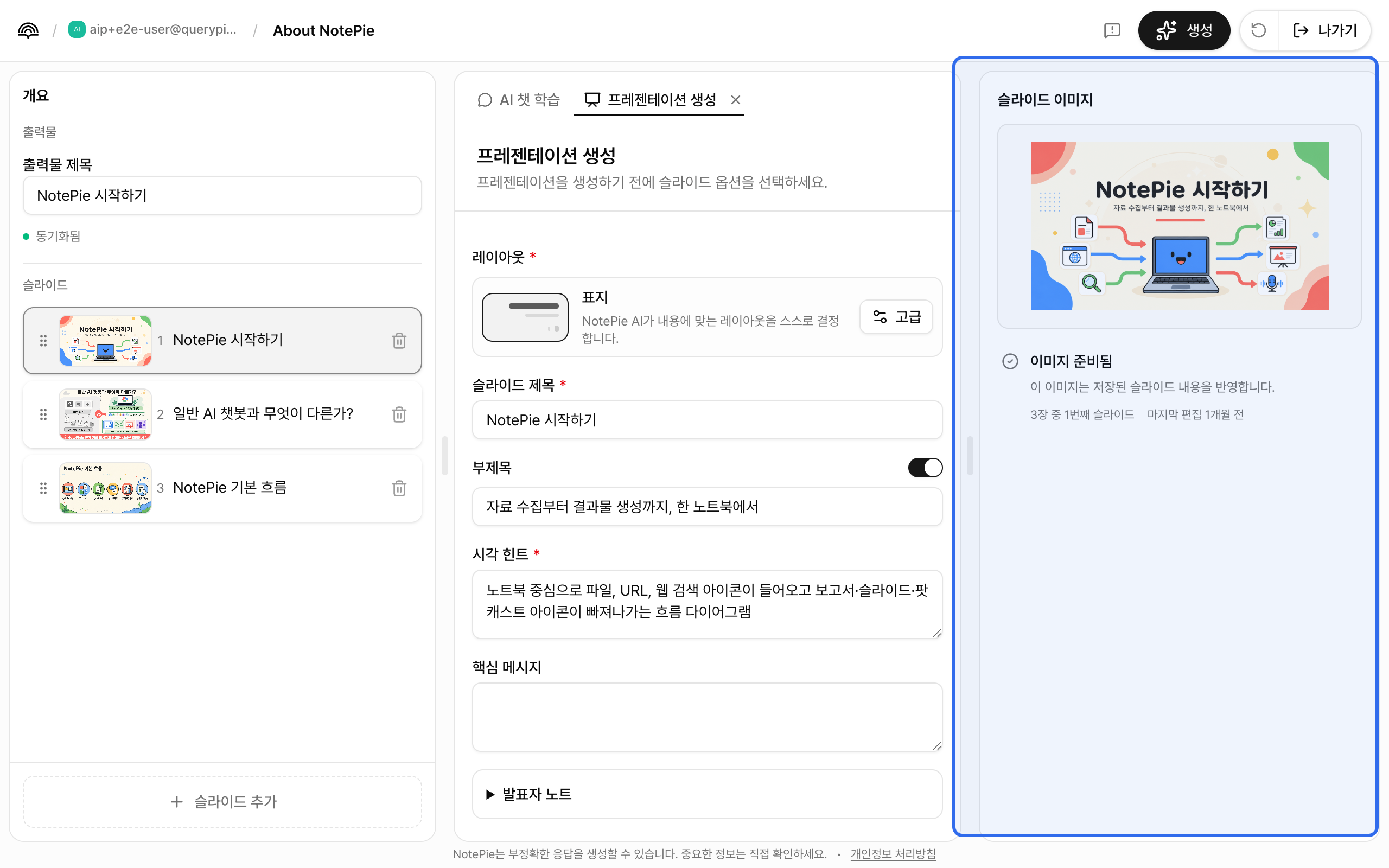This screenshot has width=1389, height=868.
Task: Click drag handle of slide 3
Action: point(43,488)
